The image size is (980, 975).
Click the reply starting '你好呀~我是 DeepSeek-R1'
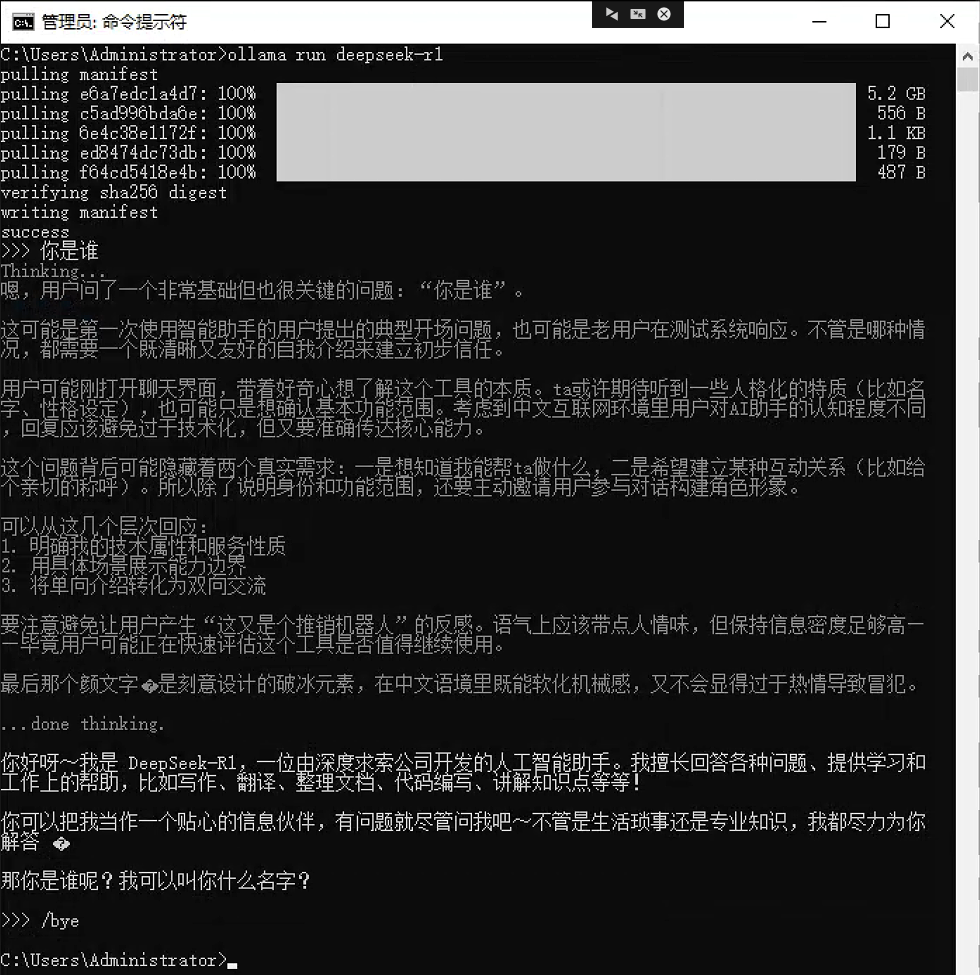coord(462,772)
